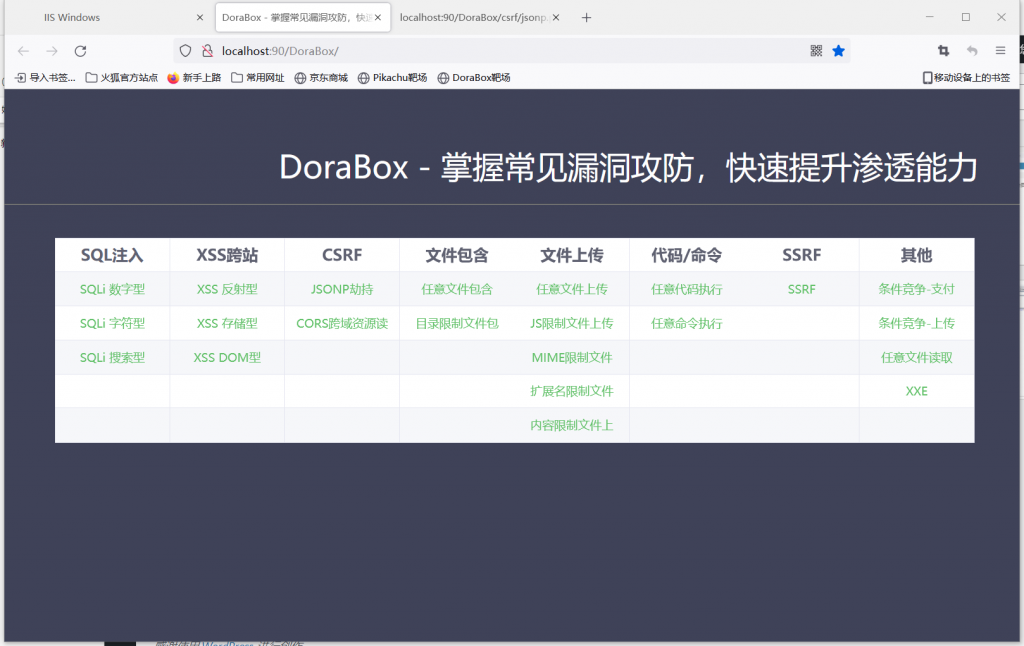Open the 条件竞争-支付 link
1024x646 pixels.
tap(917, 289)
